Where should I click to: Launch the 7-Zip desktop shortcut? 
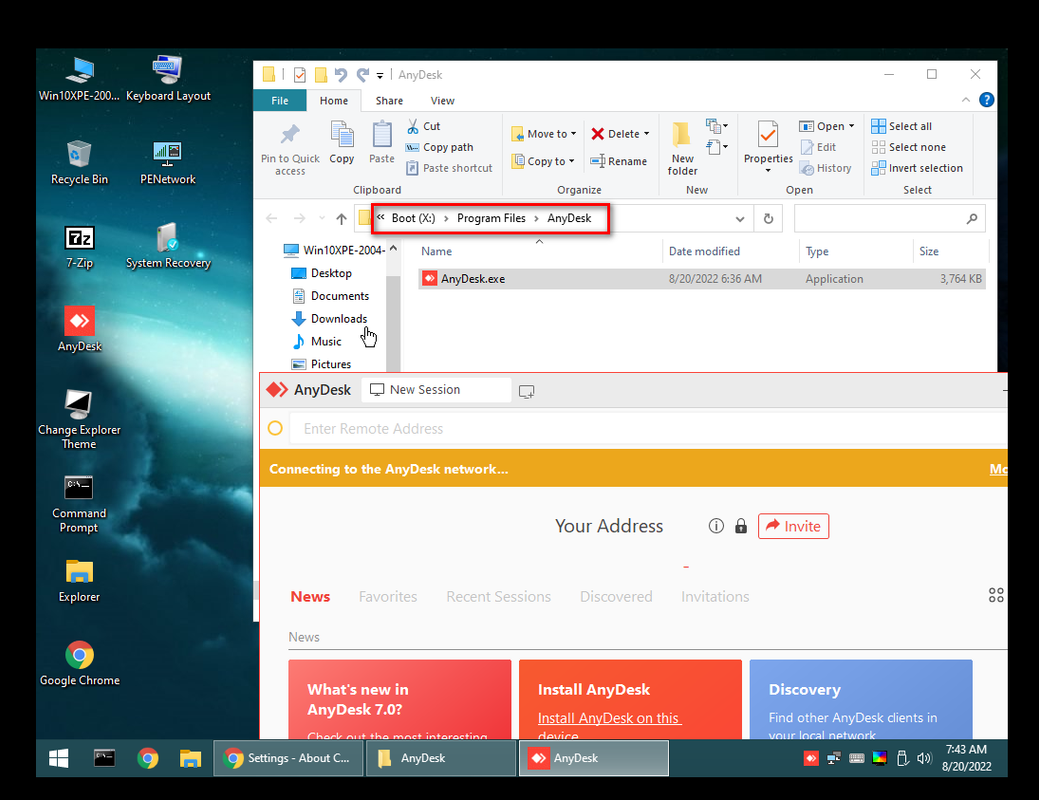pos(79,247)
